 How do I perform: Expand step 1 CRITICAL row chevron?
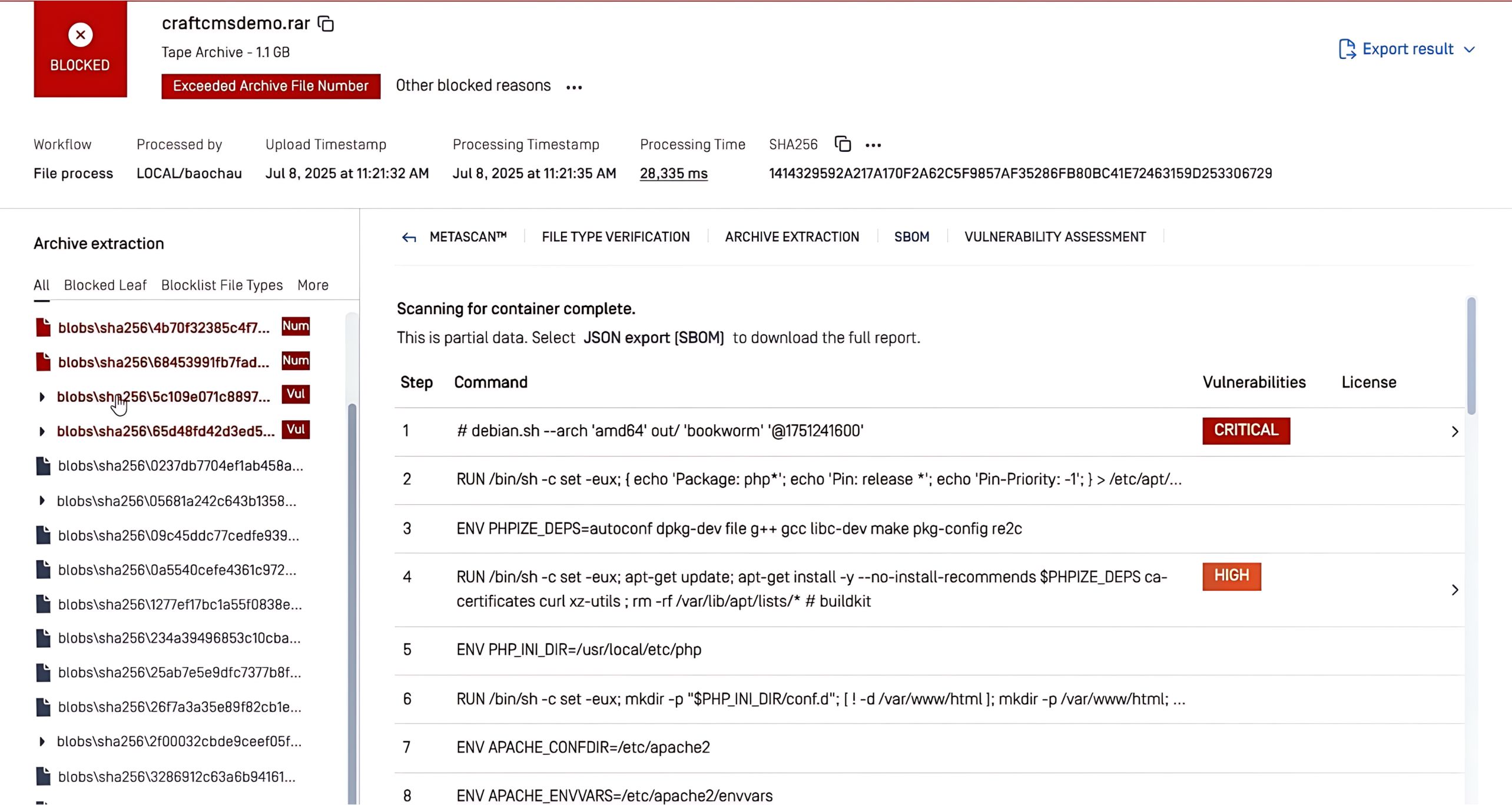tap(1454, 432)
